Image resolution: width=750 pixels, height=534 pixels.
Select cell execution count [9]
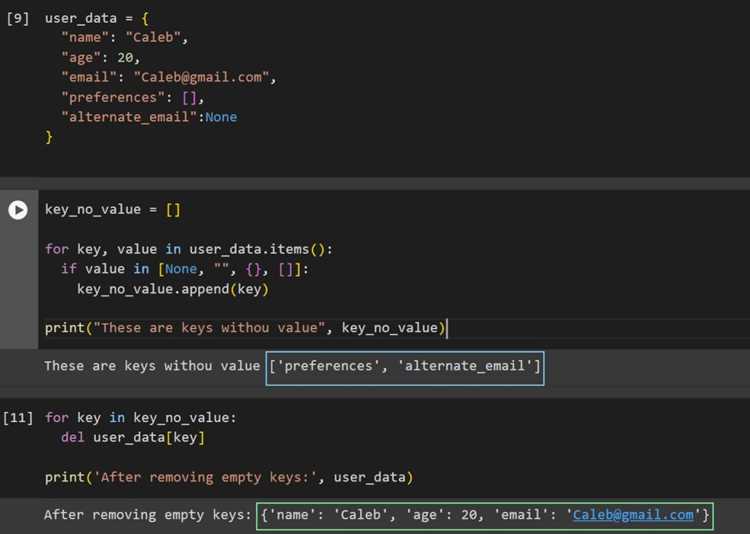pos(18,18)
